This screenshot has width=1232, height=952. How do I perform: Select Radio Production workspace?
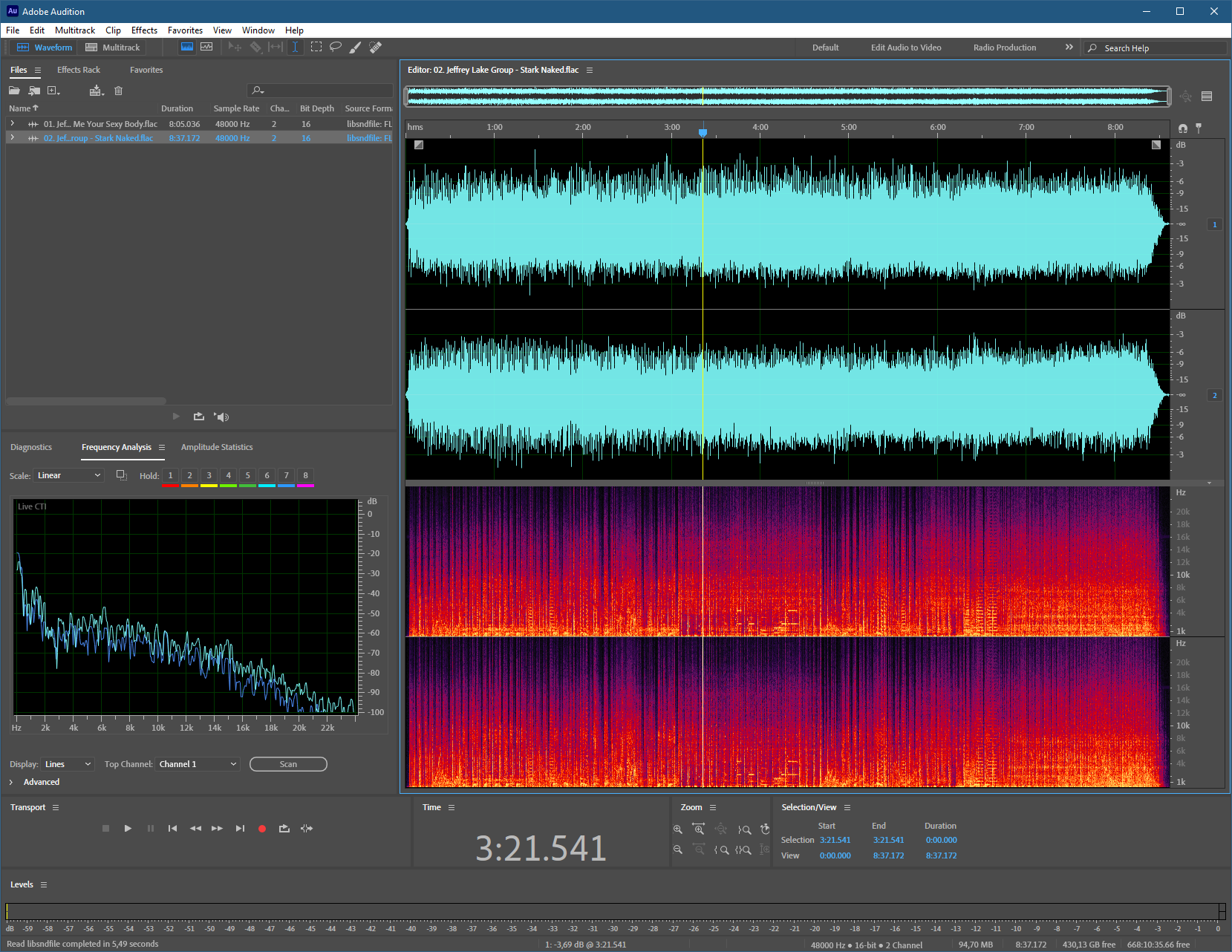(x=1005, y=48)
